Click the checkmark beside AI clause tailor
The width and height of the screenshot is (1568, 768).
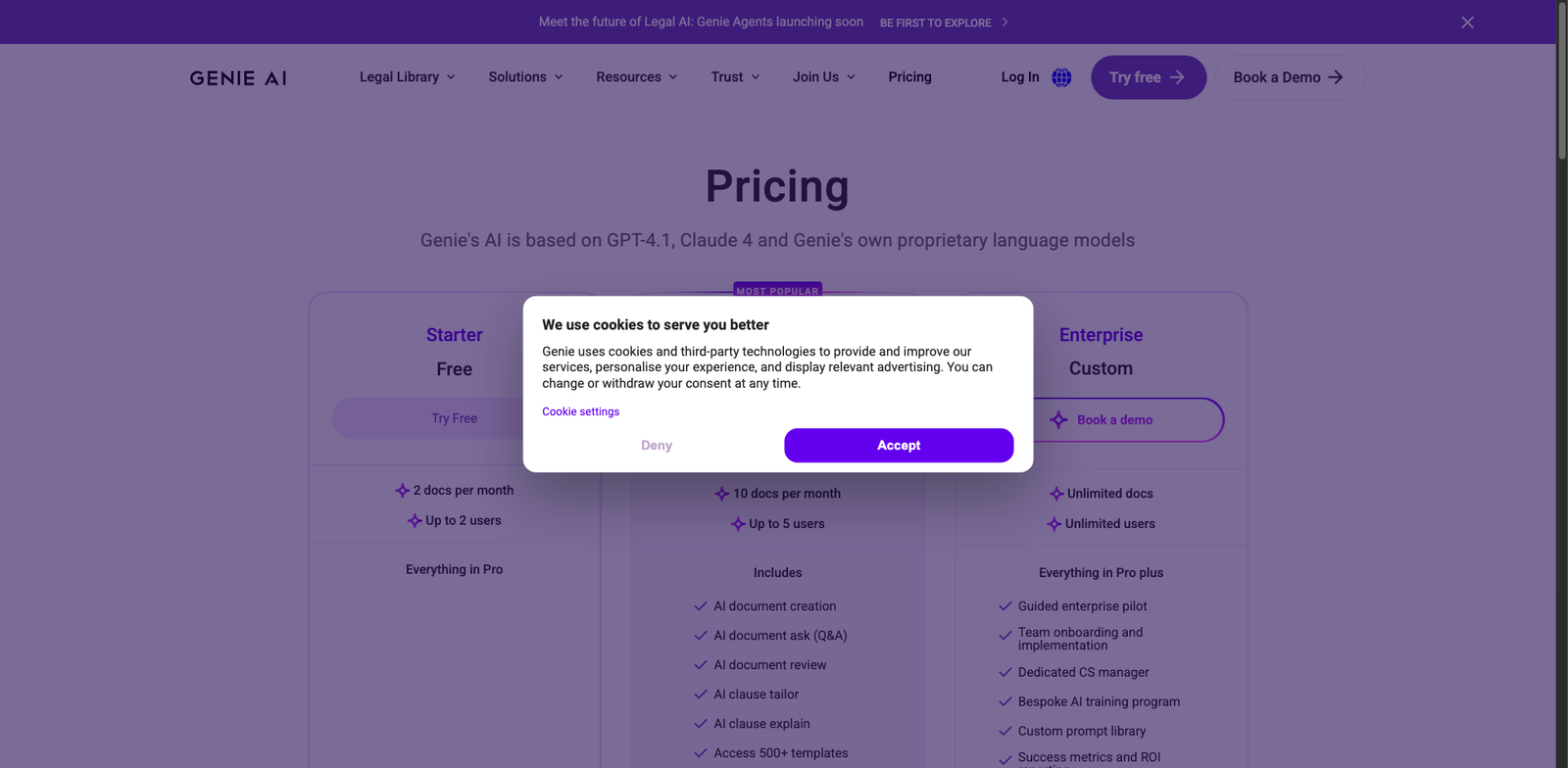click(x=701, y=694)
